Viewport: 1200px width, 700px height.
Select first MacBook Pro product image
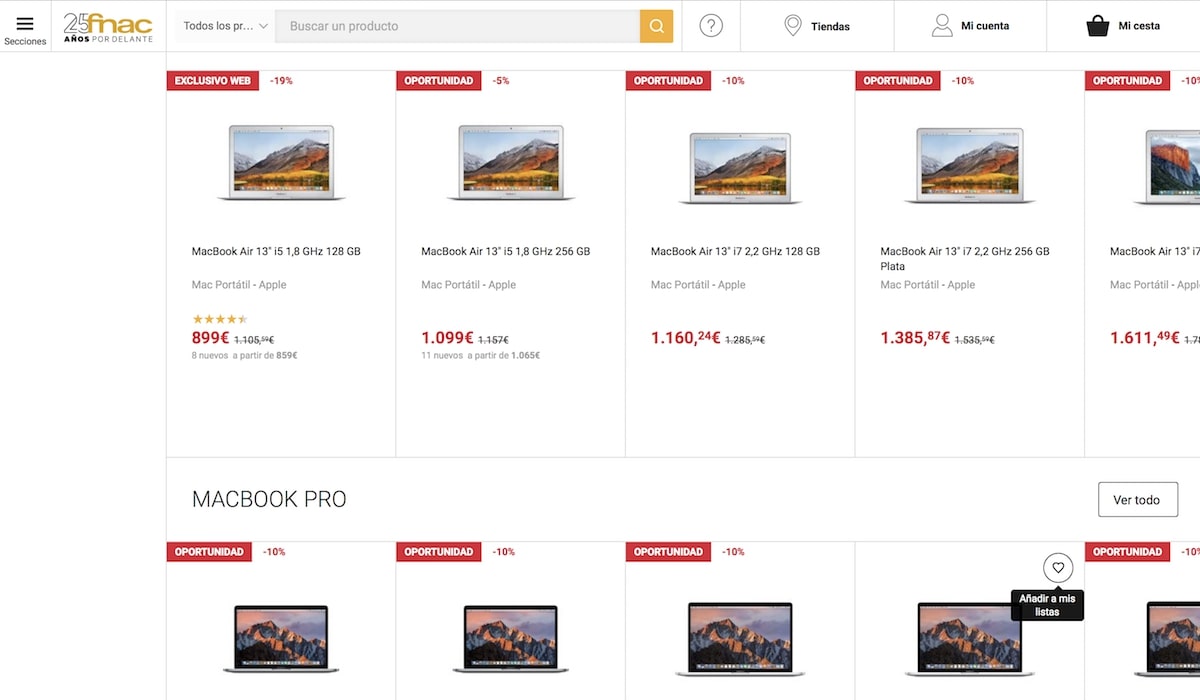tap(281, 638)
